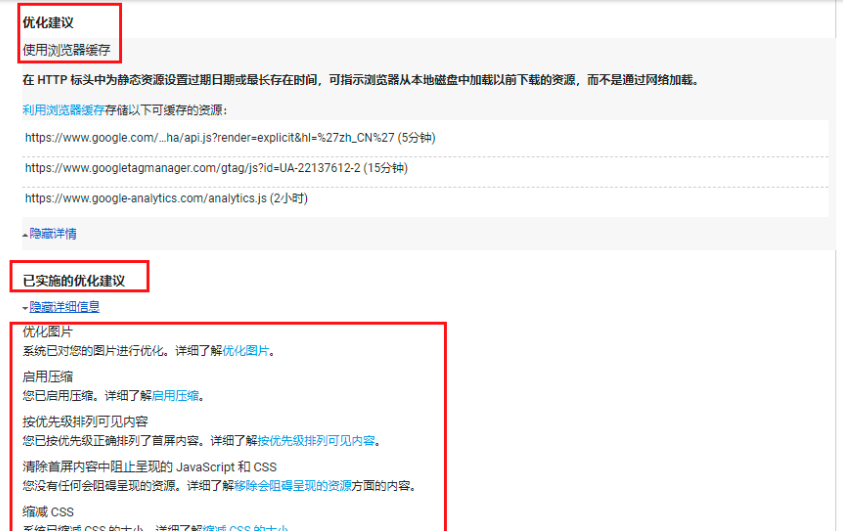Image resolution: width=843 pixels, height=531 pixels.
Task: Click the triangle icon beside 隐藏详情
Action: tap(25, 234)
